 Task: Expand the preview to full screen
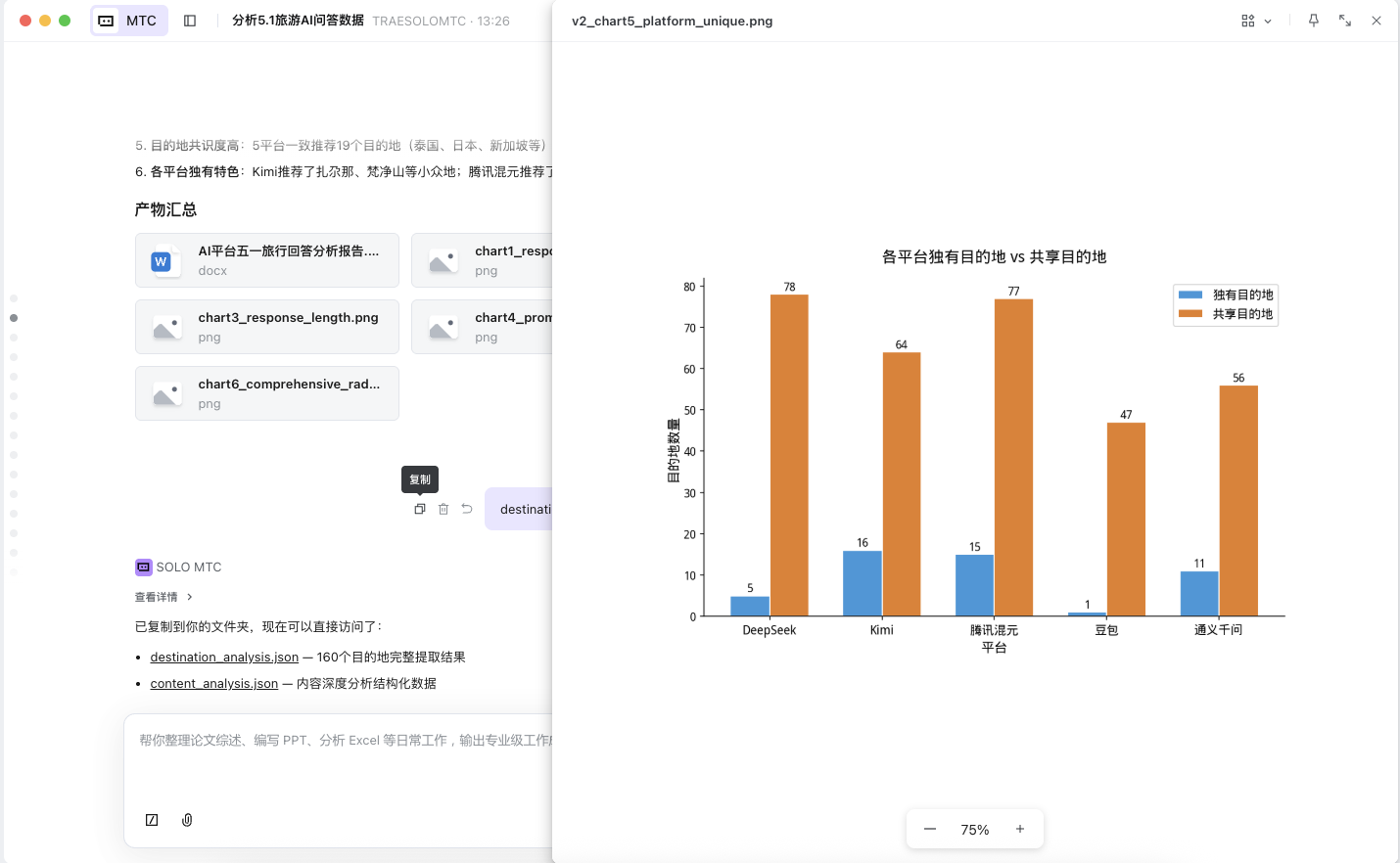(1345, 21)
